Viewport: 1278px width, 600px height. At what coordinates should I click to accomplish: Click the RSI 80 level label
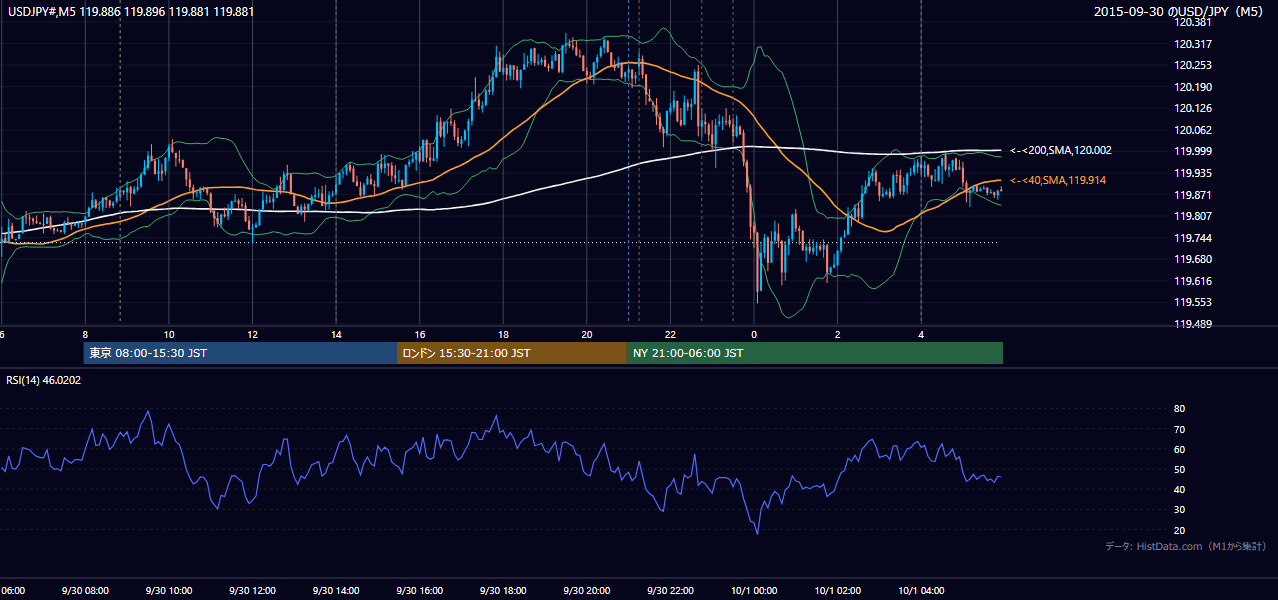[1179, 409]
